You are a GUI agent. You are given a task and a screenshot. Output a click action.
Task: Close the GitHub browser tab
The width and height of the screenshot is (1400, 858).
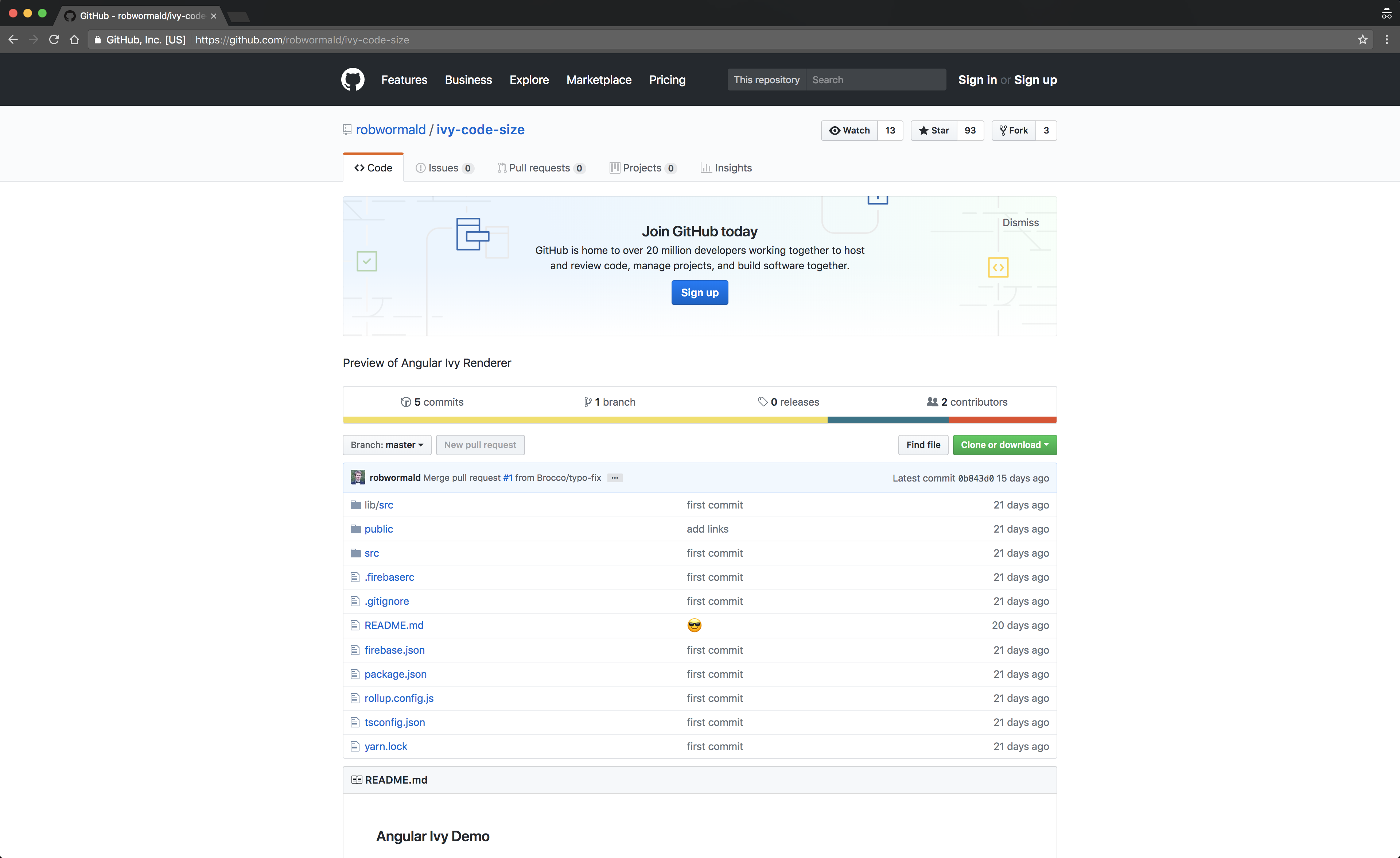[214, 16]
